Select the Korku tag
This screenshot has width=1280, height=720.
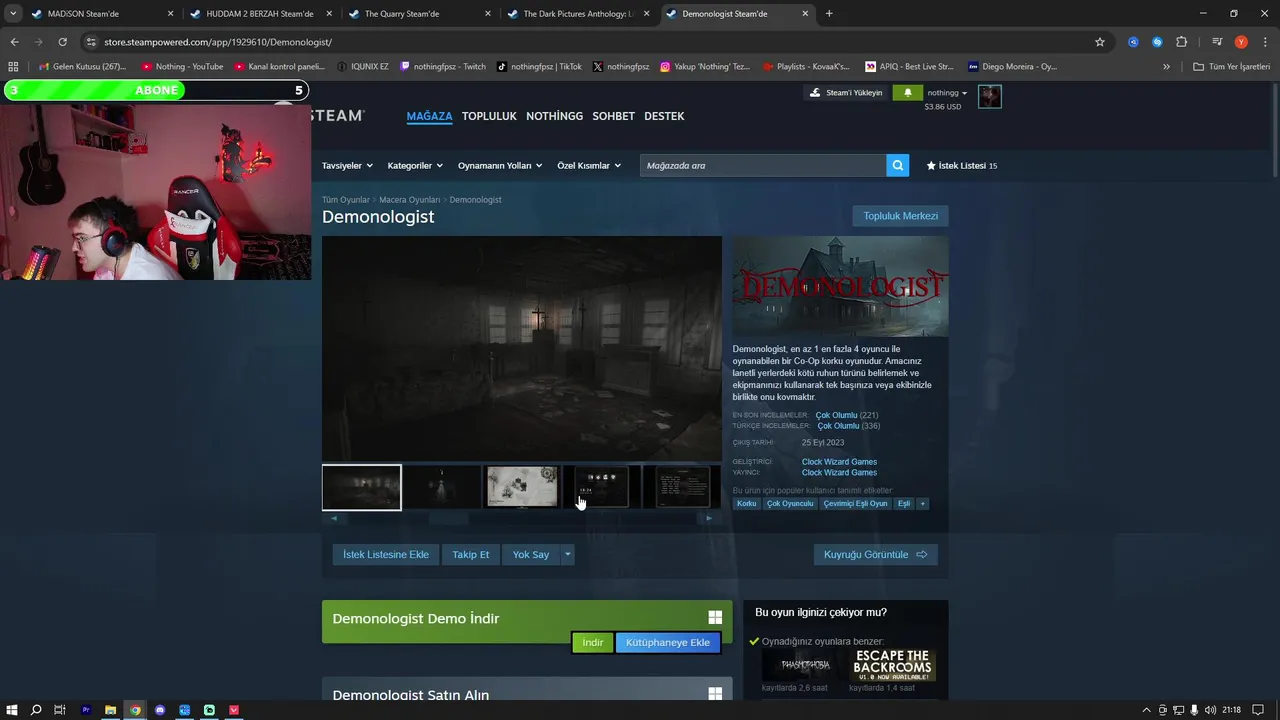[x=747, y=503]
